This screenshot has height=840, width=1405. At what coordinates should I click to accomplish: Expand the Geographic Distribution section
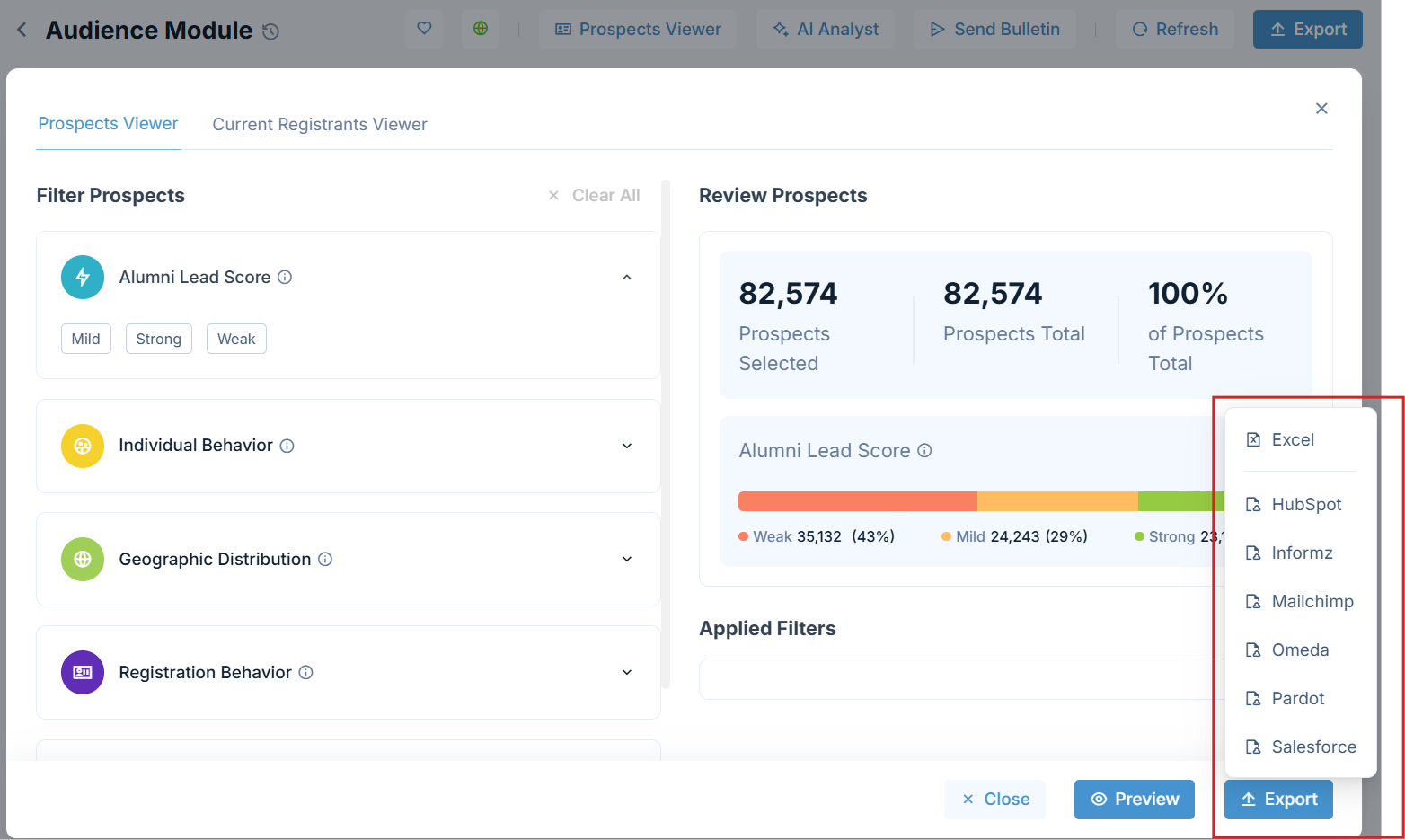(627, 559)
